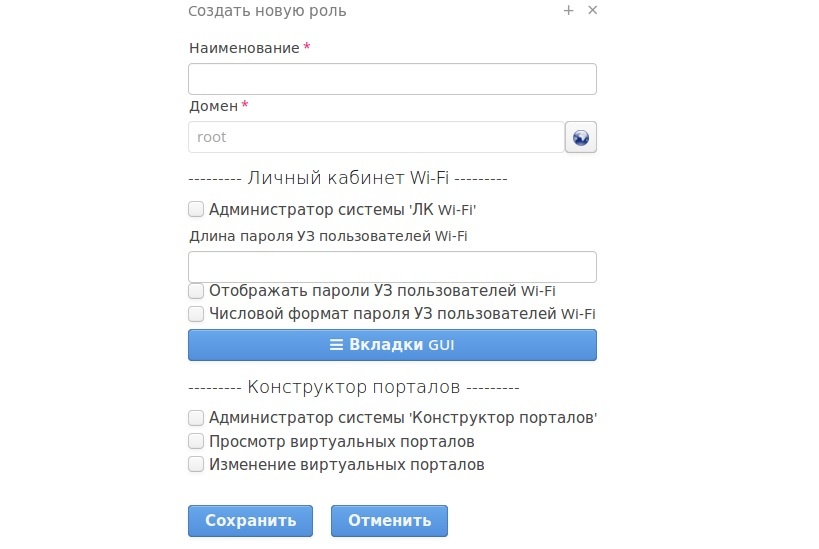This screenshot has width=819, height=549.
Task: Tick 'Просмотр виртуальных порталов' checkbox
Action: [x=196, y=441]
